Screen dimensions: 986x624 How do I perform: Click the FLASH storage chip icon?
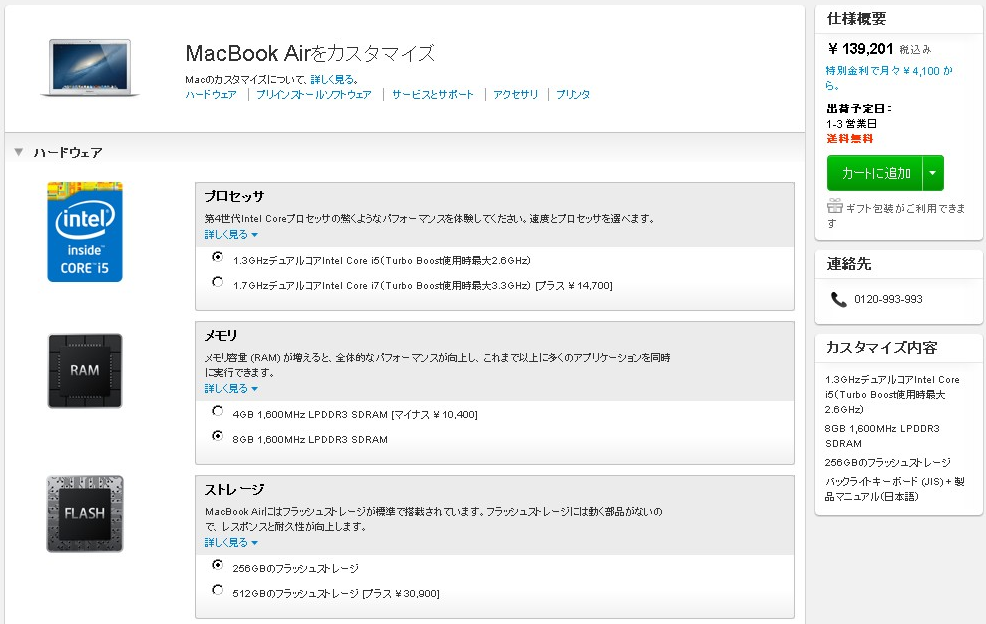[85, 514]
